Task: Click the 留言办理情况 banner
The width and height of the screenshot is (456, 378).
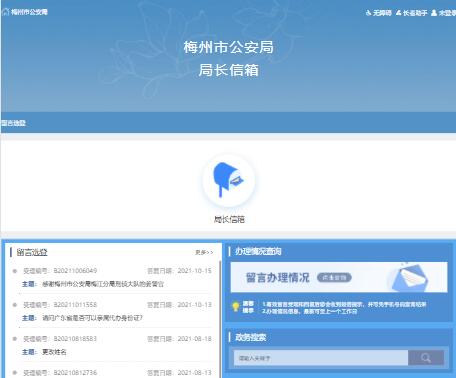Action: pos(339,277)
